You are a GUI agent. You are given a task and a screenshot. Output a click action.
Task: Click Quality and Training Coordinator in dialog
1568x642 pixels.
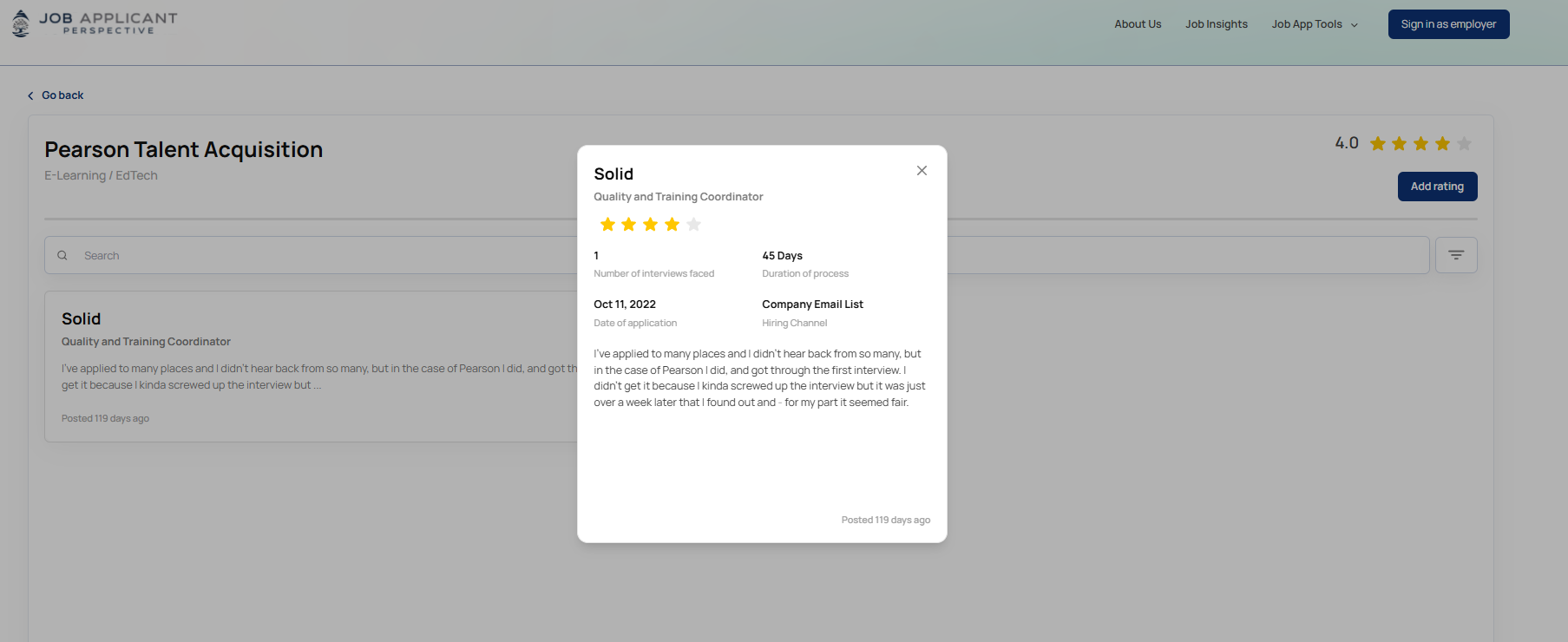679,197
